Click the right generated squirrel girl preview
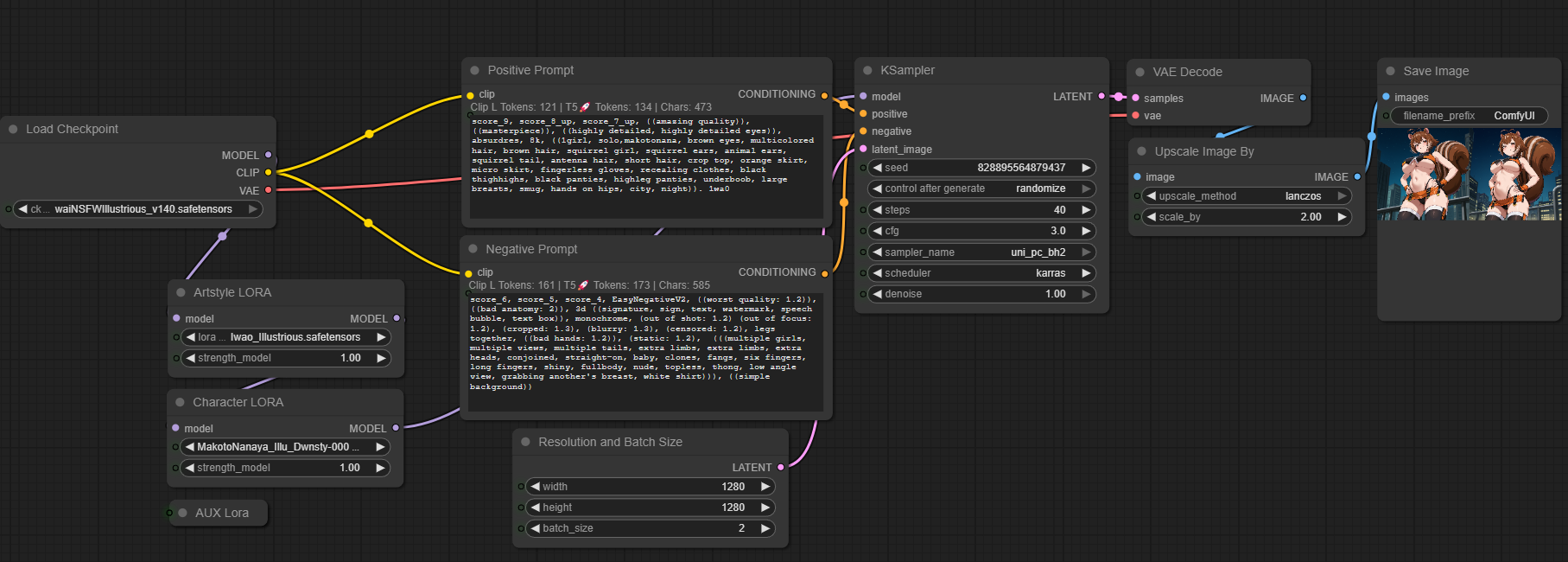This screenshot has height=562, width=1568. (x=1517, y=174)
